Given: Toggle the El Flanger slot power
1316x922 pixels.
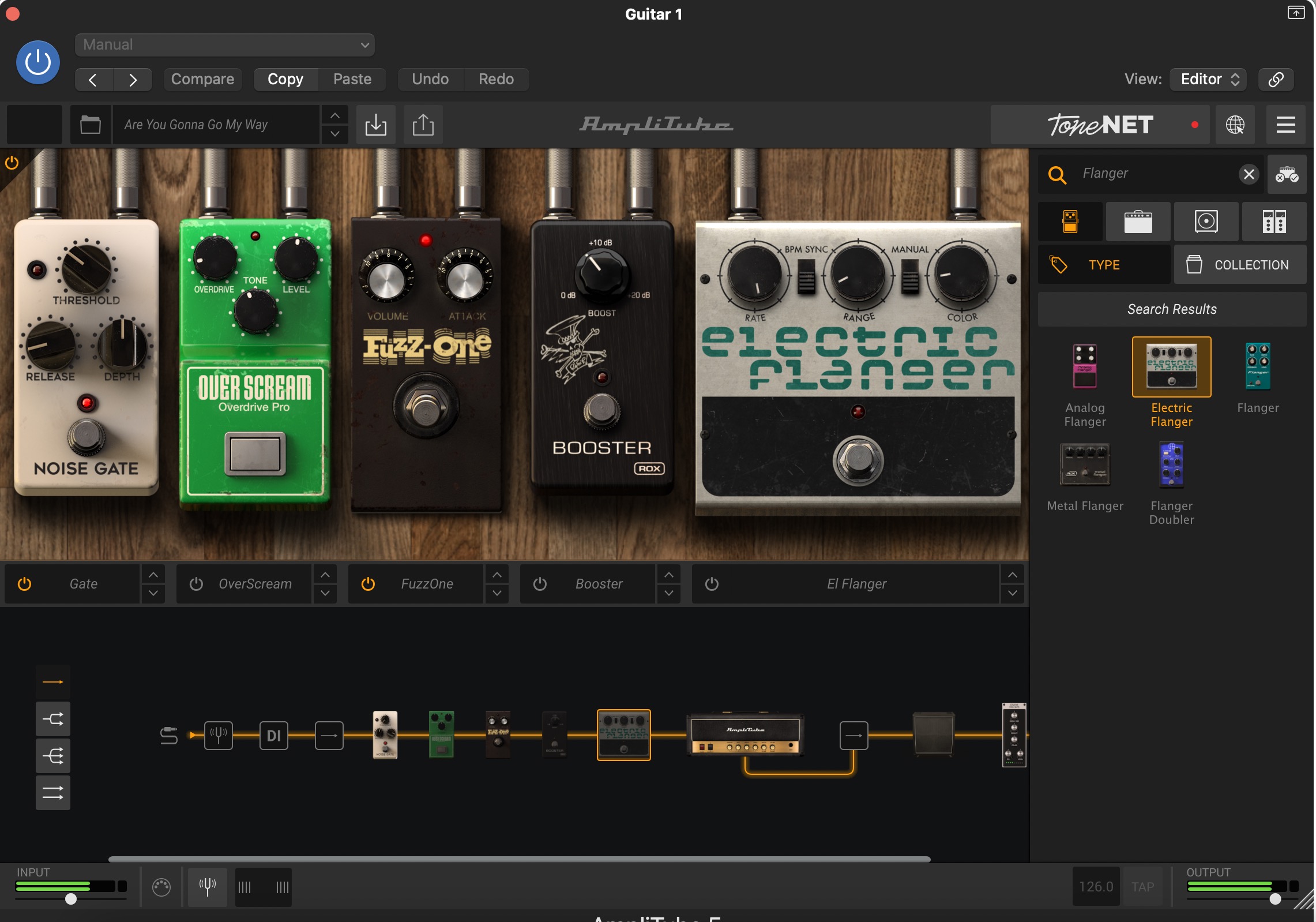Looking at the screenshot, I should (712, 584).
